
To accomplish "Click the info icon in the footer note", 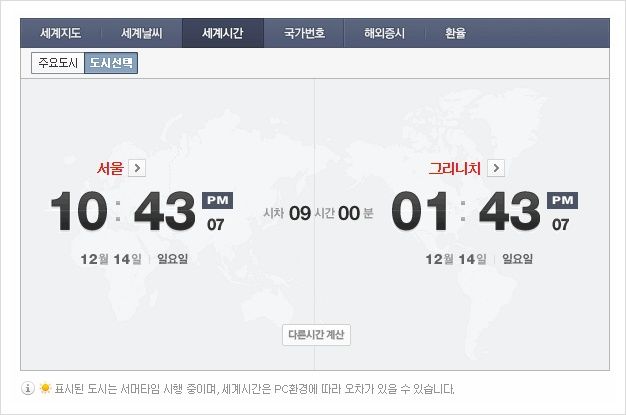I will pos(28,388).
